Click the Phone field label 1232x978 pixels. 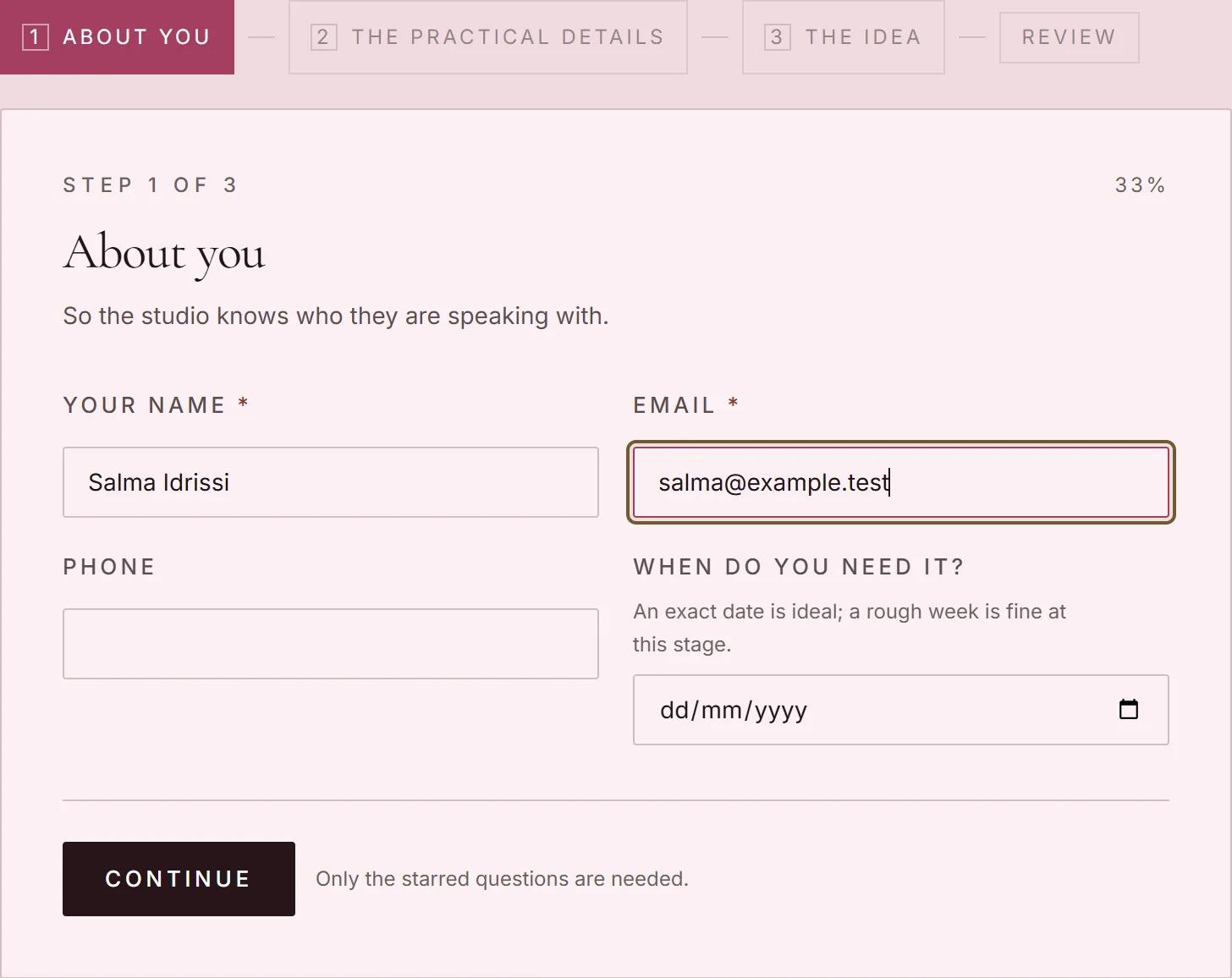point(109,567)
